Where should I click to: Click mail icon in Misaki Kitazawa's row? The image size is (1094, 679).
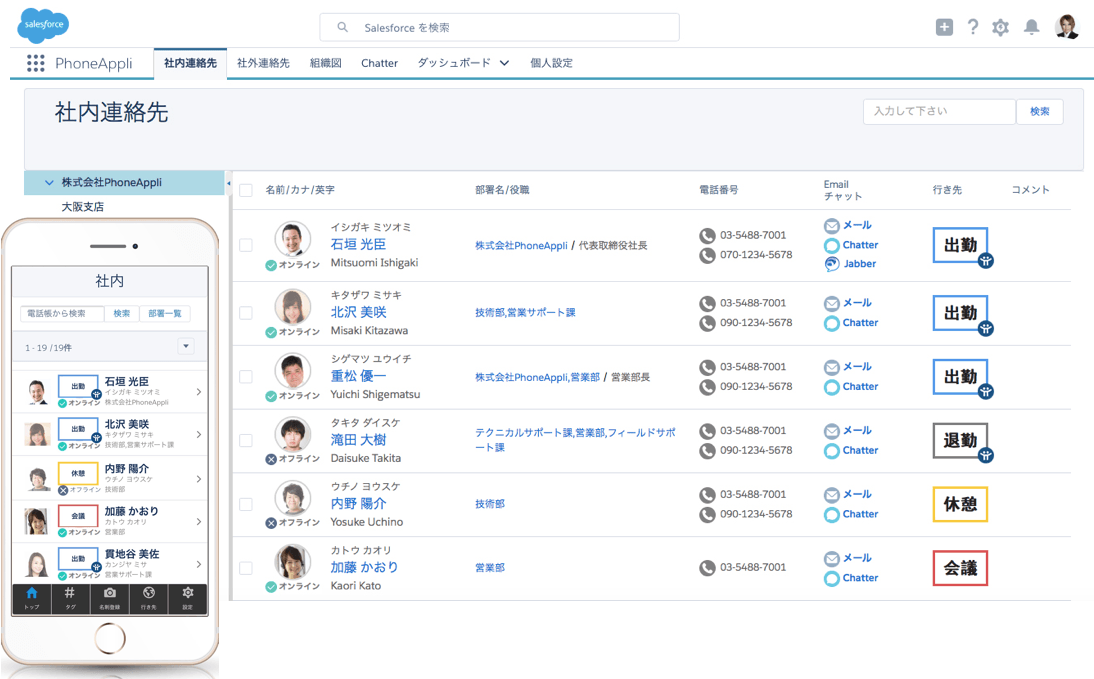pyautogui.click(x=832, y=303)
